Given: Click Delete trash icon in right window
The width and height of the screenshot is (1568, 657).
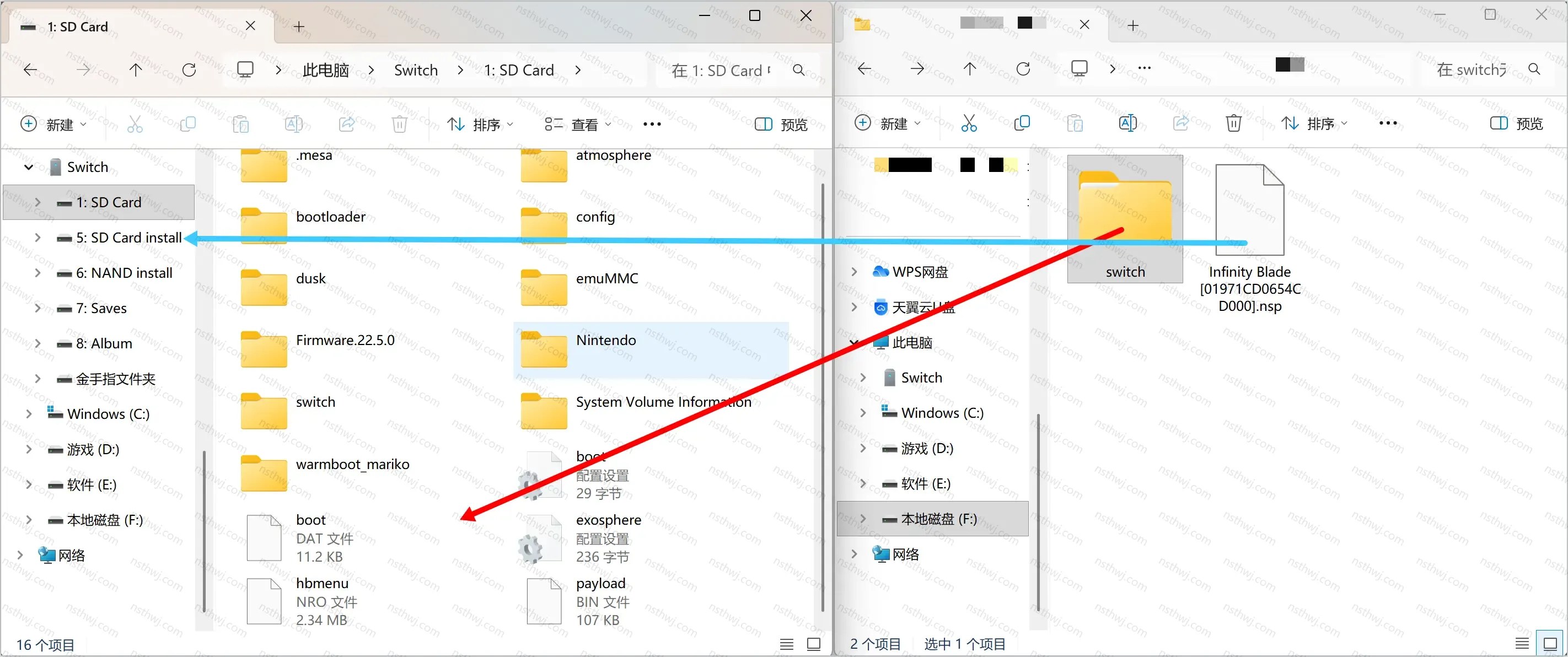Looking at the screenshot, I should (1233, 123).
